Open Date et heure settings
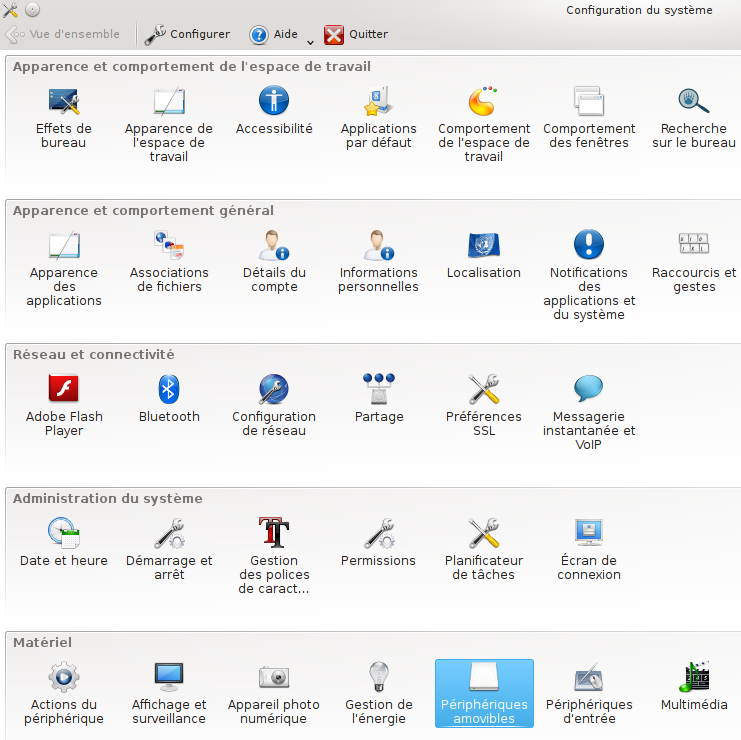 64,543
